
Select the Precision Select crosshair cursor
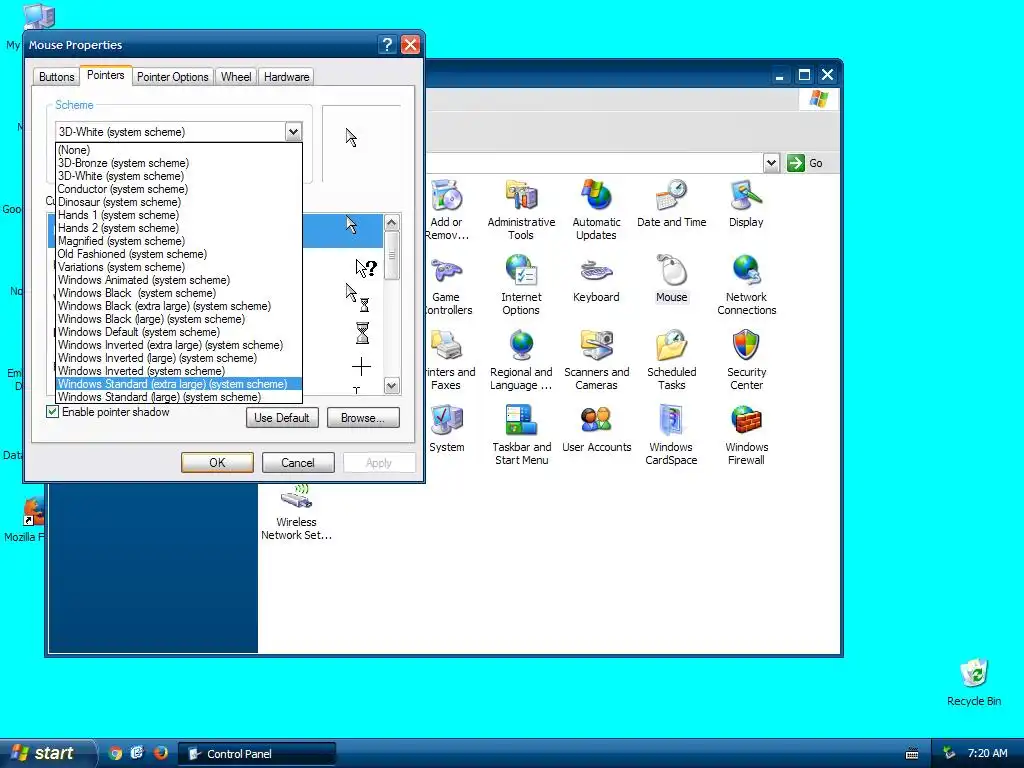pos(361,366)
